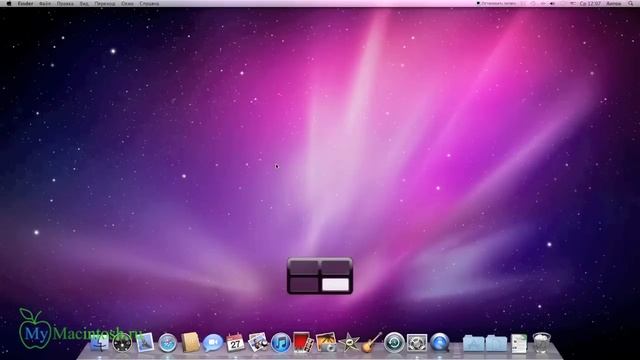
Task: Open first folder stack in dock
Action: tap(473, 343)
